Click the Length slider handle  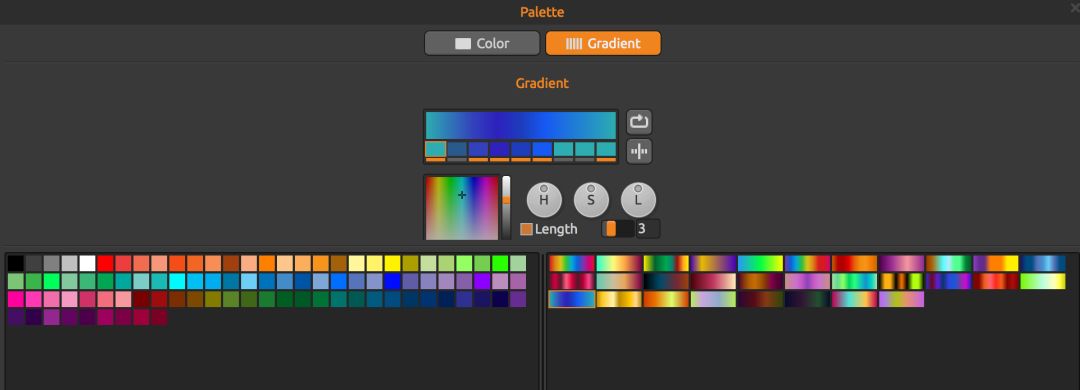(x=611, y=229)
